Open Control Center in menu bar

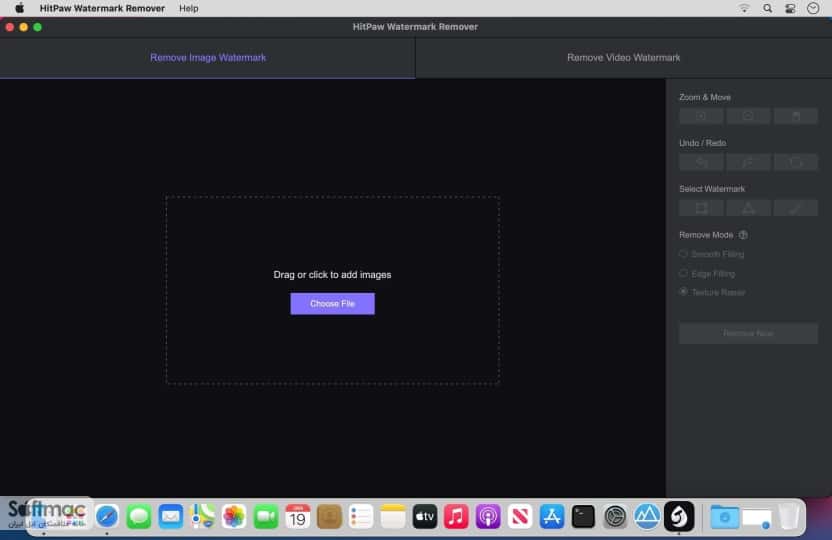click(x=790, y=8)
